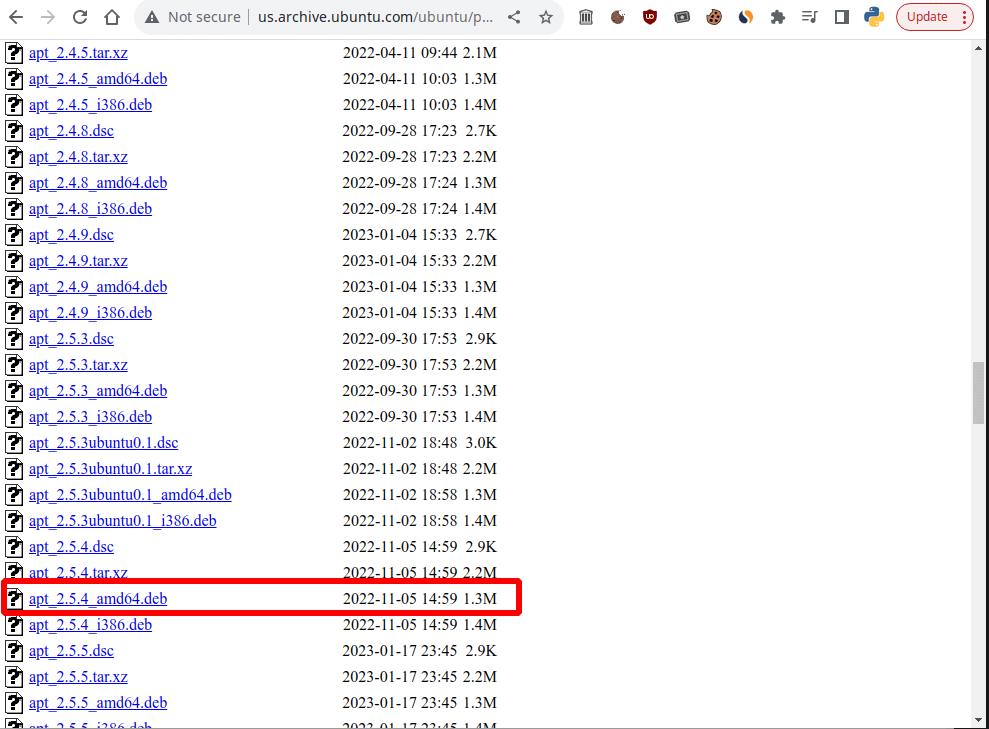This screenshot has height=729, width=989.
Task: Click the browser Home button
Action: click(110, 17)
